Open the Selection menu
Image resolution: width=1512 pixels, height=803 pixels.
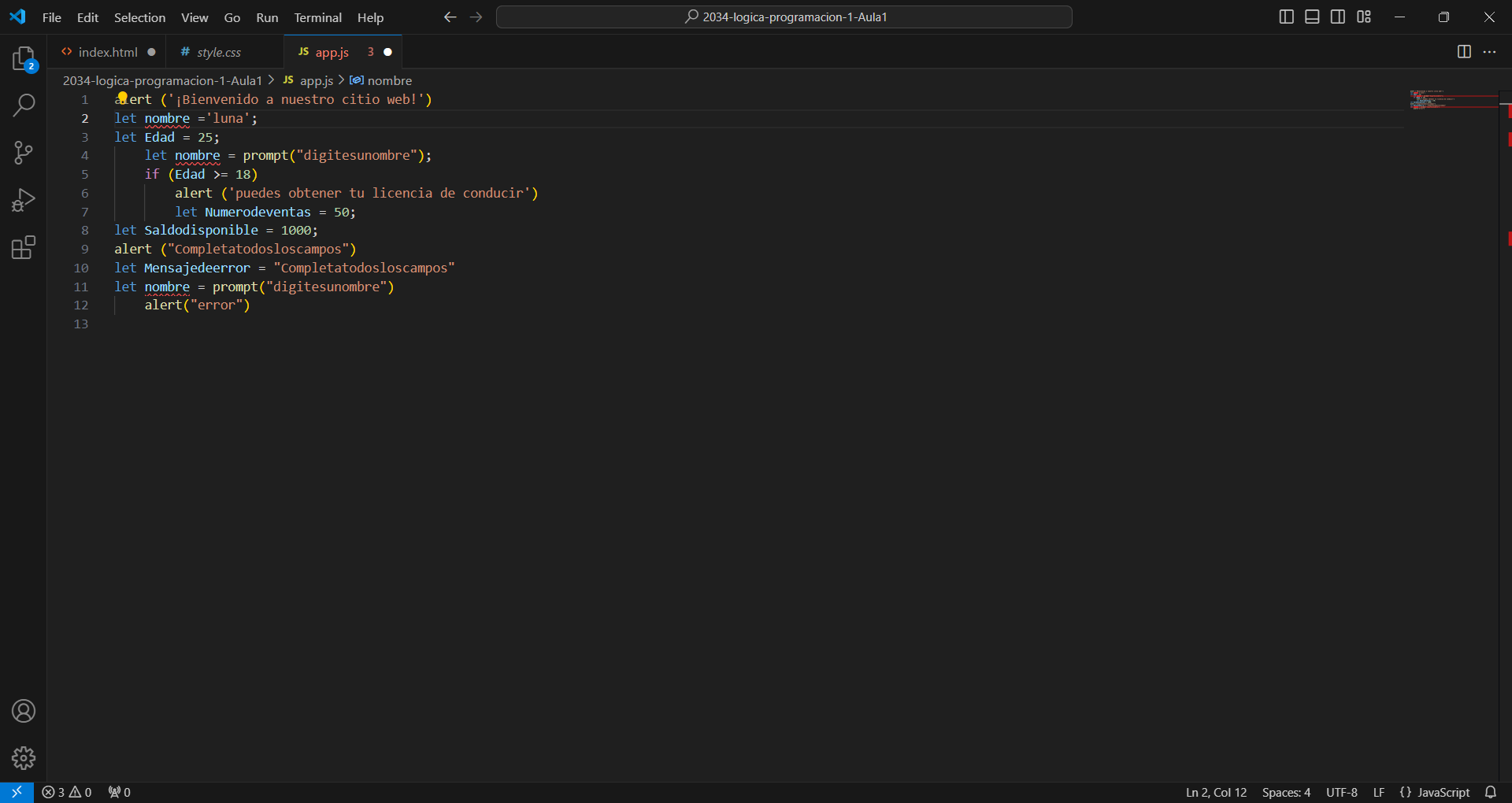click(140, 17)
